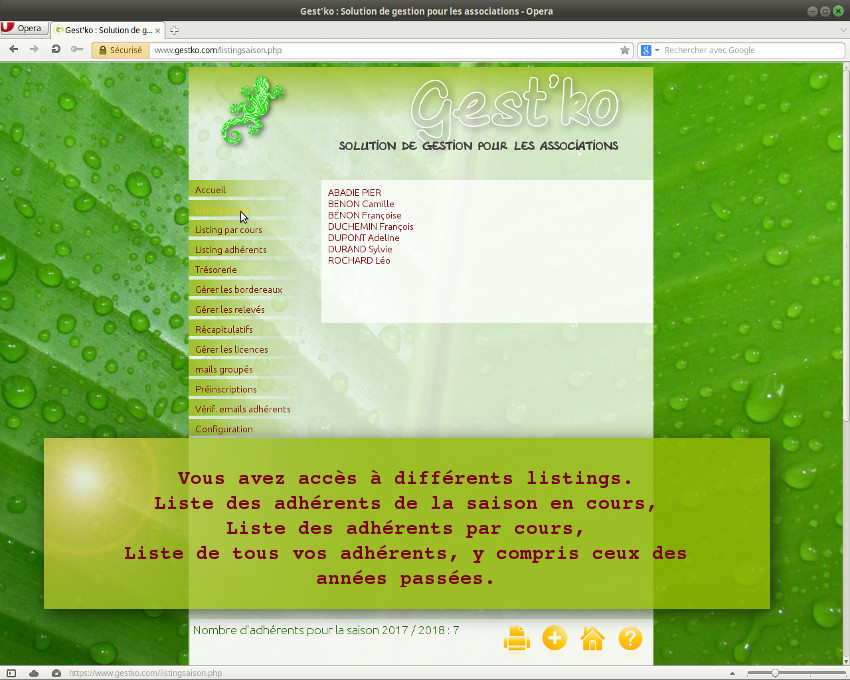
Task: Select member ABADIE PIER
Action: (x=355, y=193)
